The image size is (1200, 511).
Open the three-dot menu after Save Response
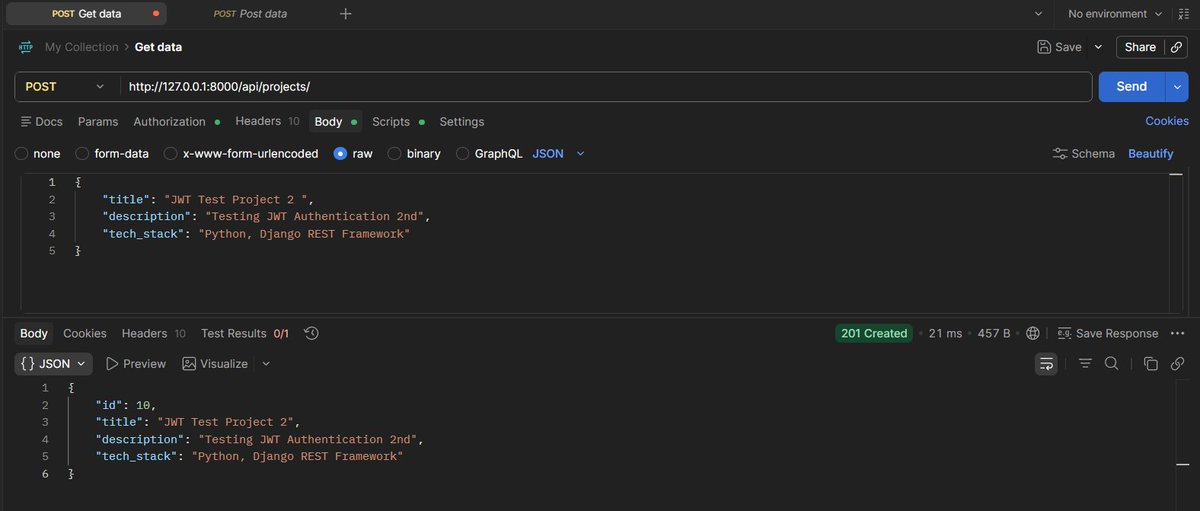[1179, 334]
